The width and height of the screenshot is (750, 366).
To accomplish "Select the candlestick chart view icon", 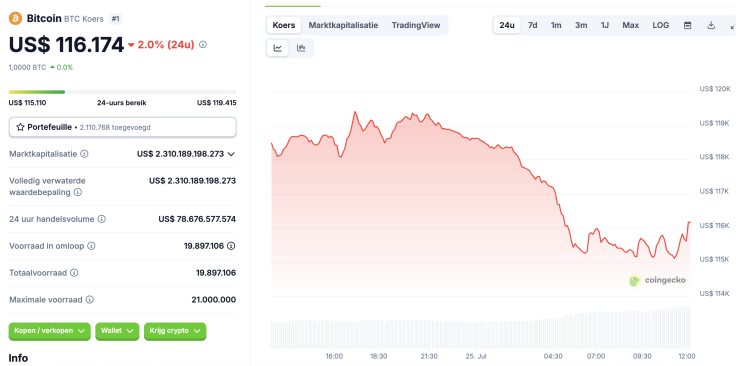I will tap(301, 48).
